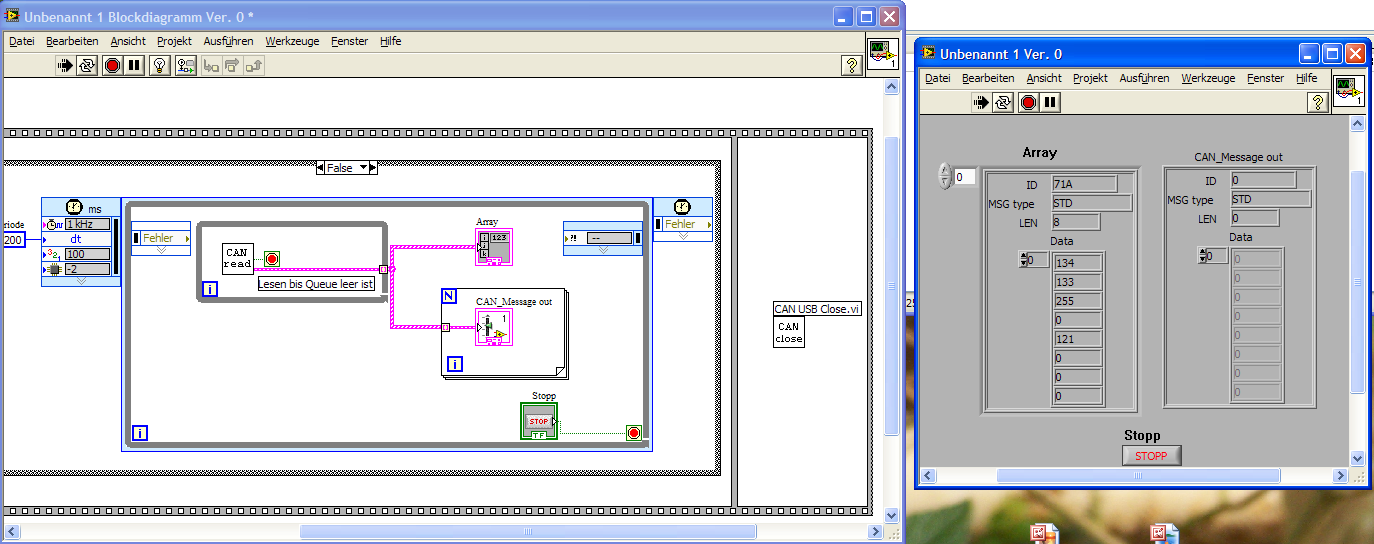1374x544 pixels.
Task: Click the 200 period constant on diagram
Action: click(13, 240)
